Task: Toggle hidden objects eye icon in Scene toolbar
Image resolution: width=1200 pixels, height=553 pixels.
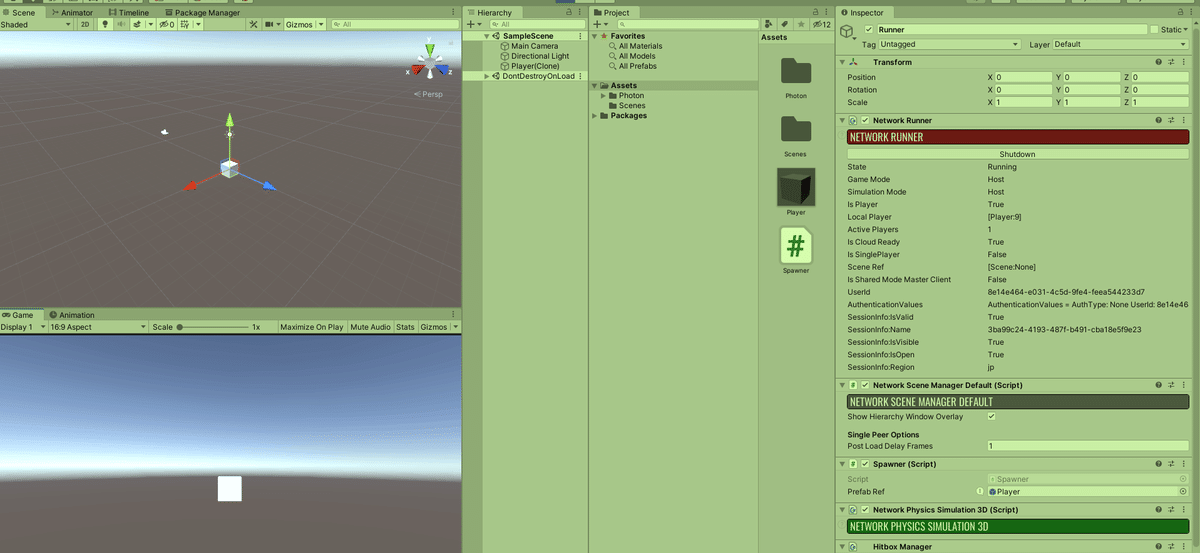Action: pos(166,24)
